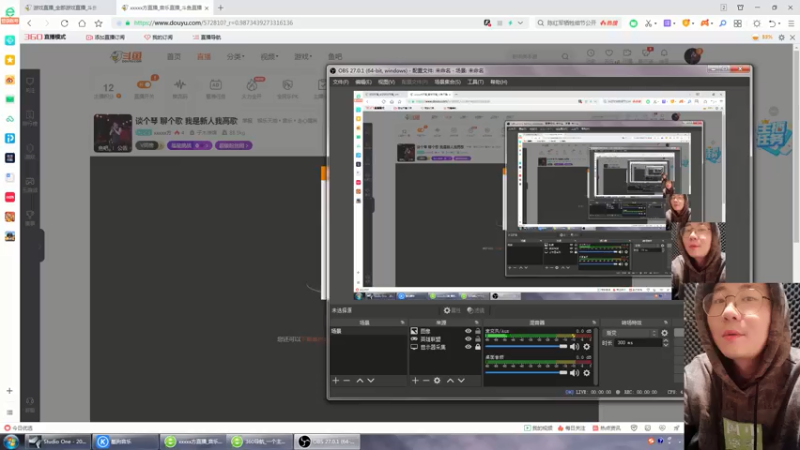
Task: Move source up in OBS sources panel
Action: (450, 381)
